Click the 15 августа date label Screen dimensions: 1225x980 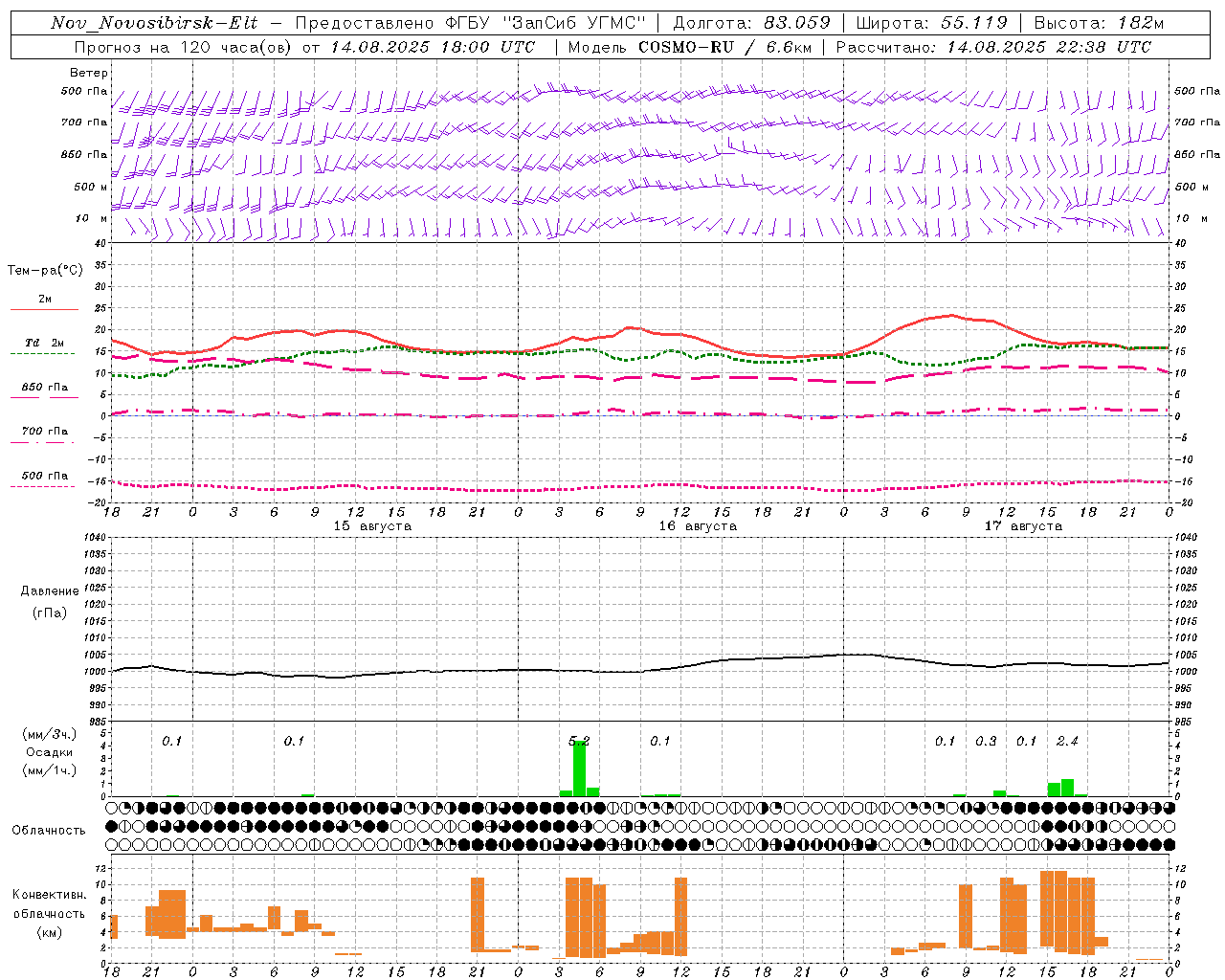[x=372, y=526]
